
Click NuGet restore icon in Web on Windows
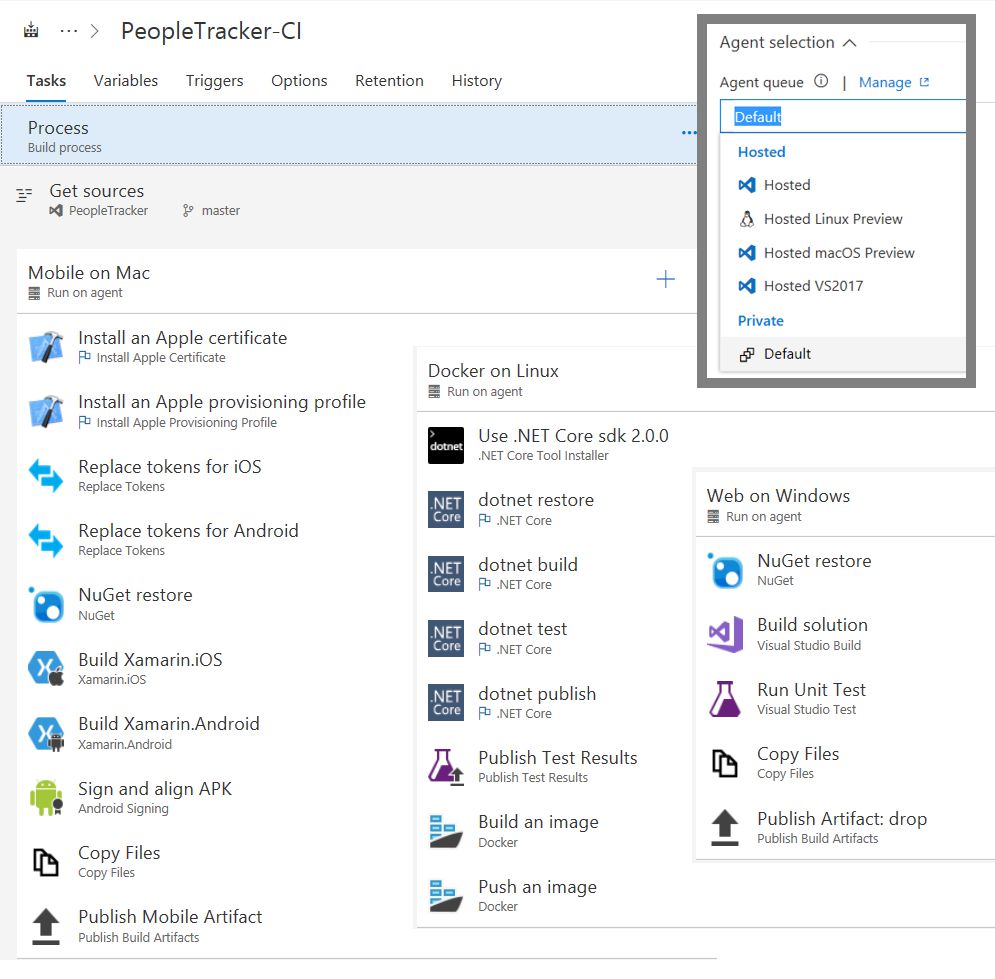[x=725, y=570]
